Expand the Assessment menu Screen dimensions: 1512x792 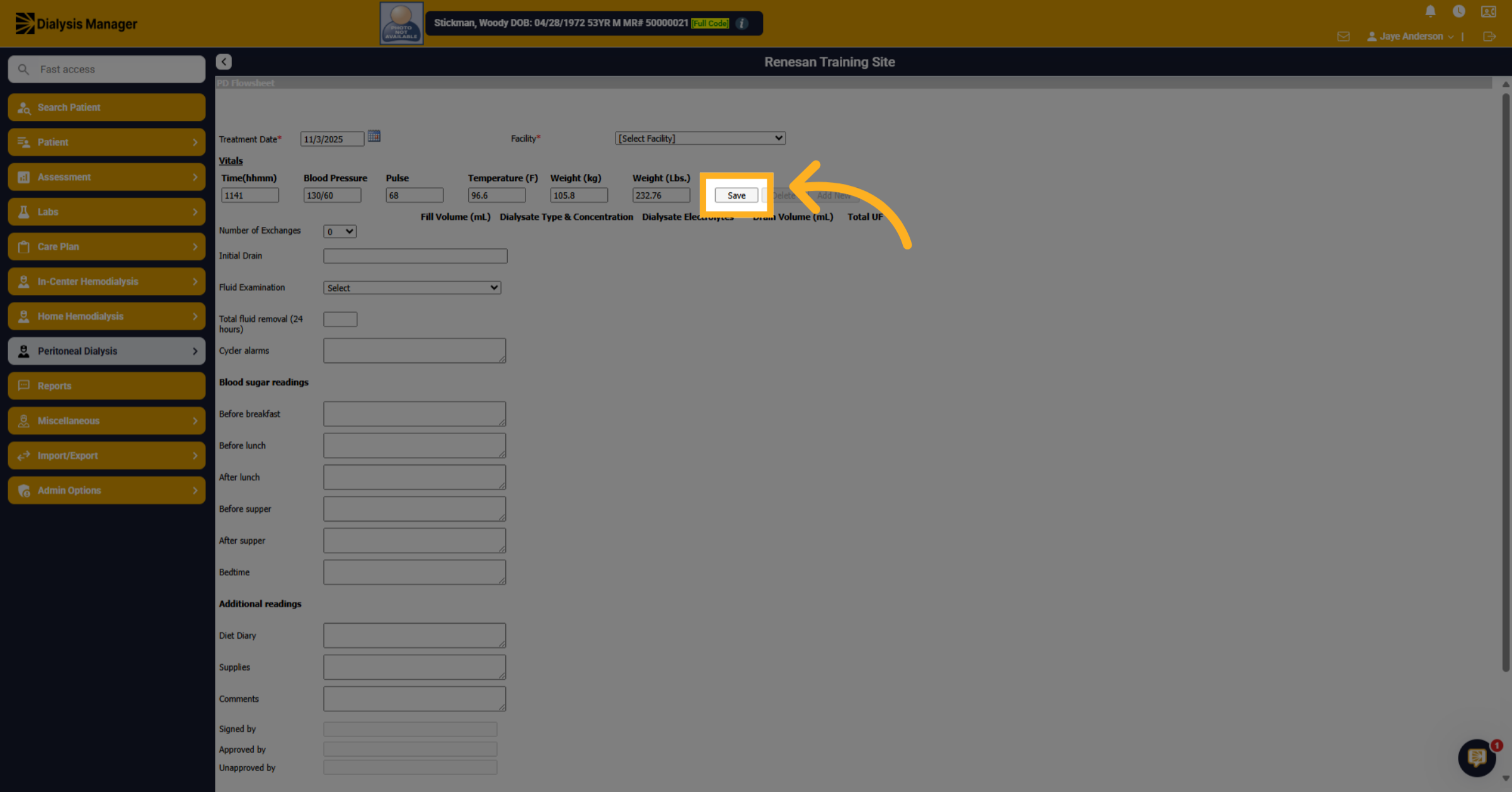106,177
